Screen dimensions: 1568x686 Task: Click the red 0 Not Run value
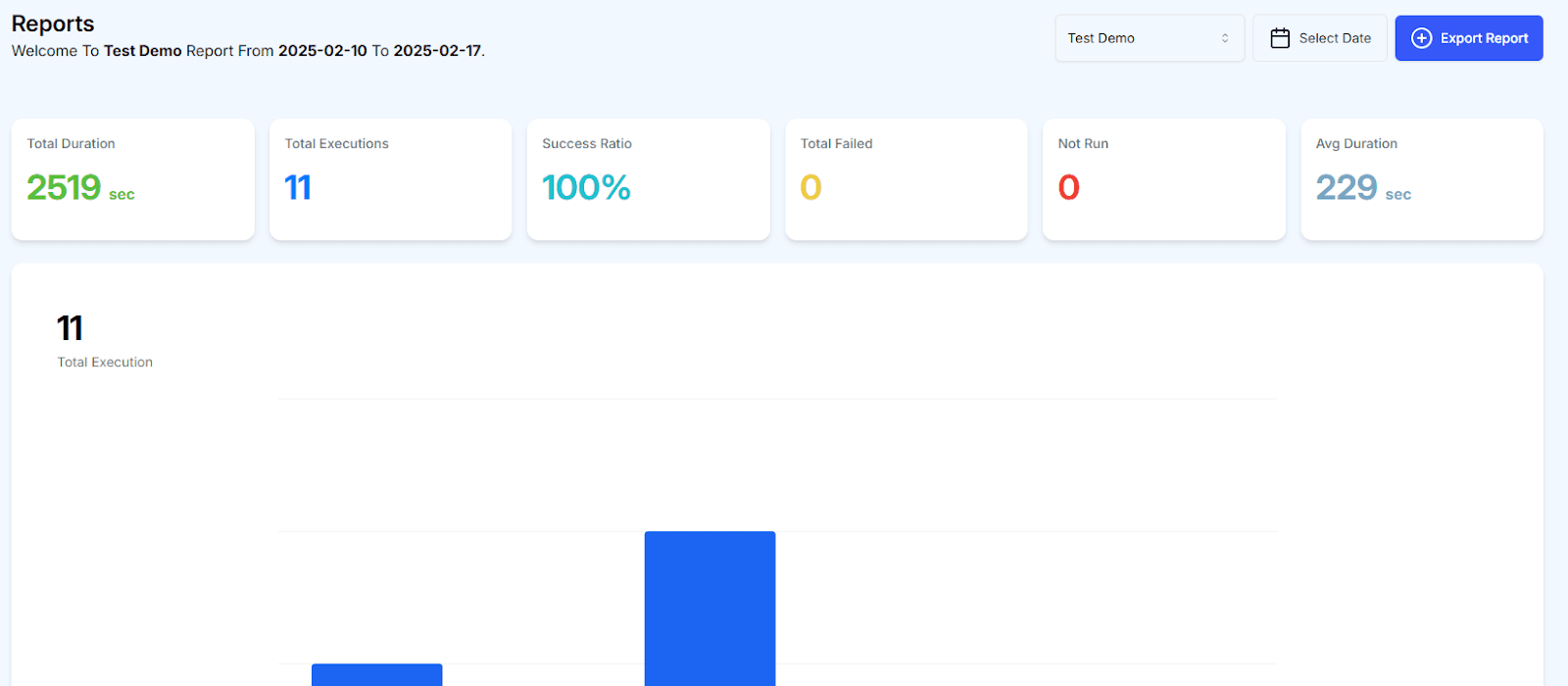(1069, 187)
